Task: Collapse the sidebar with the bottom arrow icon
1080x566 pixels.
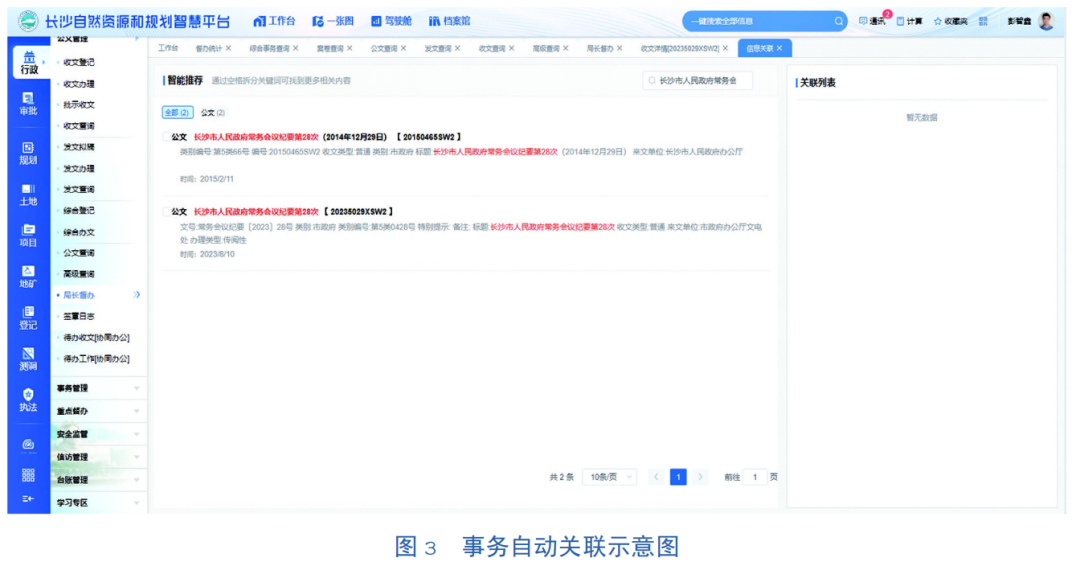Action: [x=28, y=499]
